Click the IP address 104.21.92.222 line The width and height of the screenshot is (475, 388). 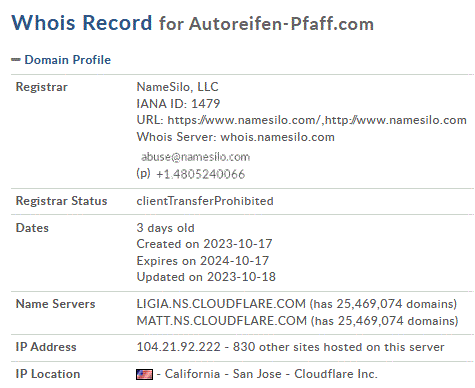(x=290, y=347)
